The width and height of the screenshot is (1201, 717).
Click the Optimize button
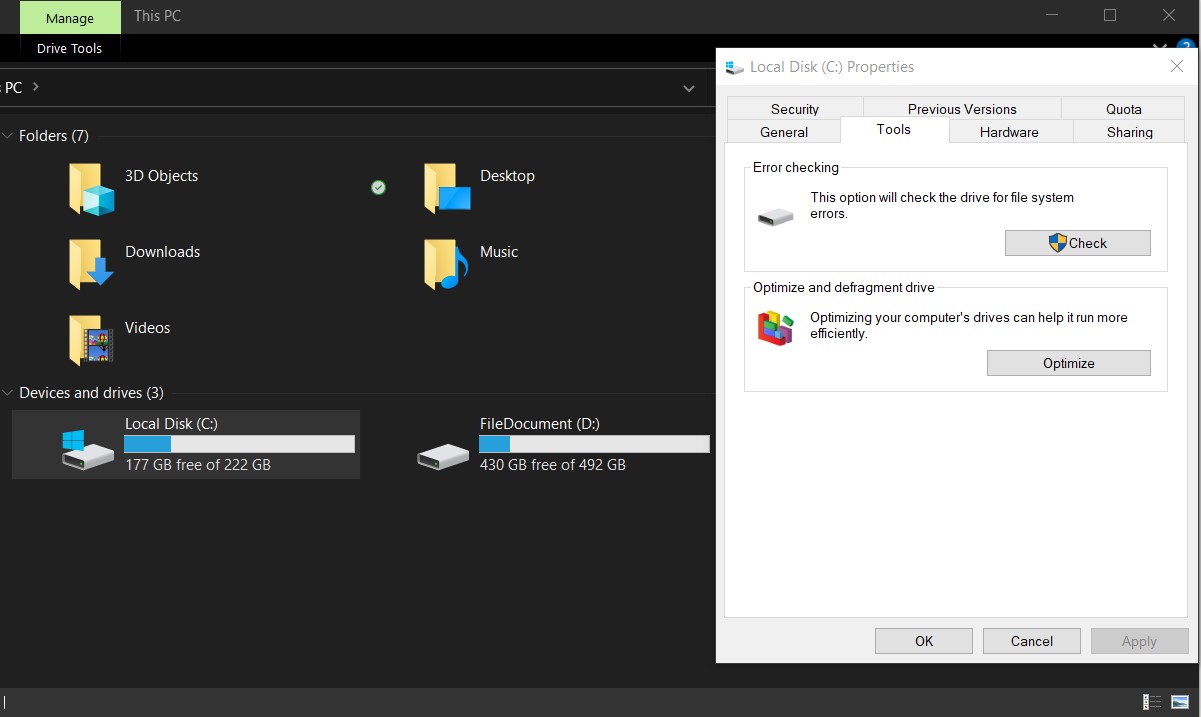click(x=1069, y=363)
